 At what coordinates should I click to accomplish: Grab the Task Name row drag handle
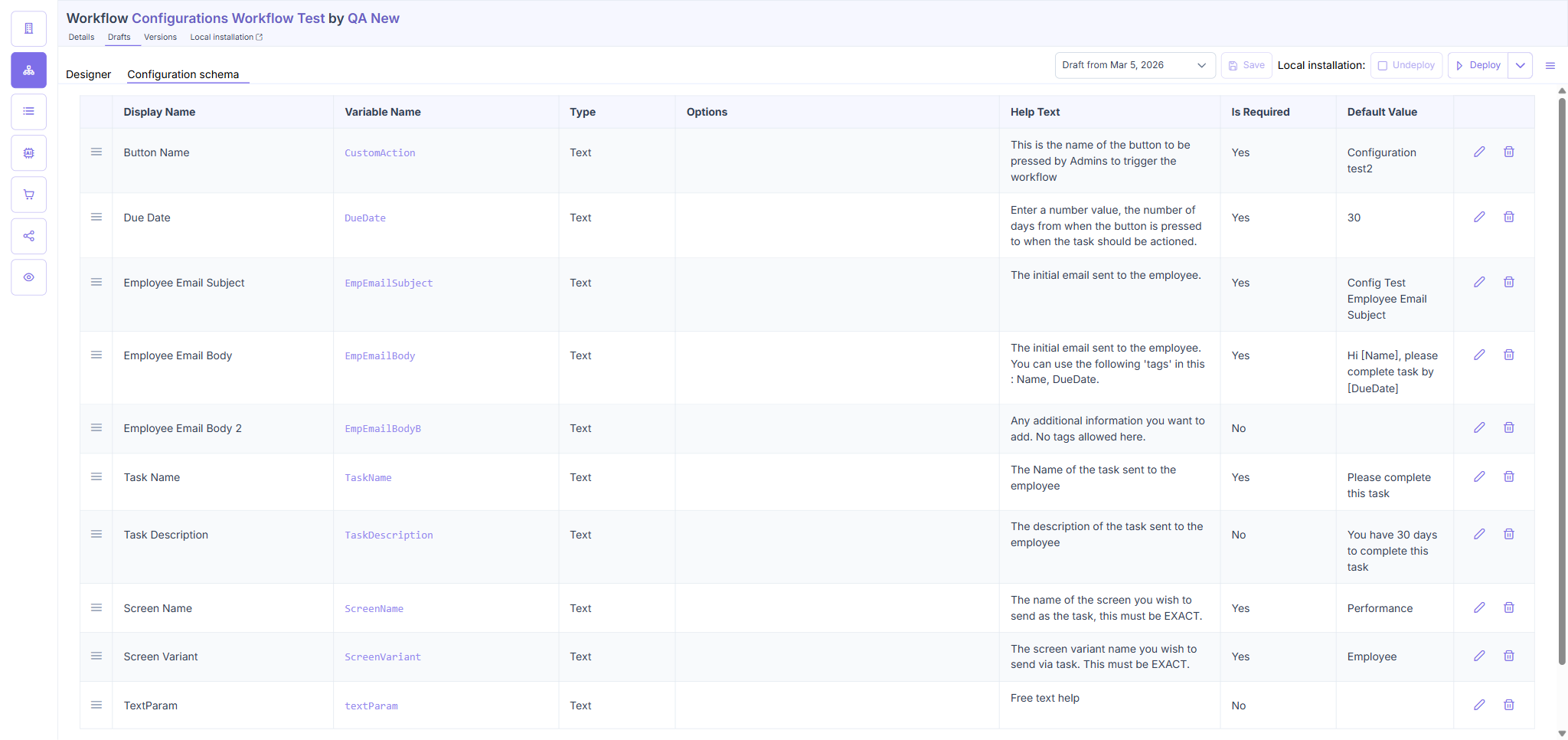(x=96, y=476)
